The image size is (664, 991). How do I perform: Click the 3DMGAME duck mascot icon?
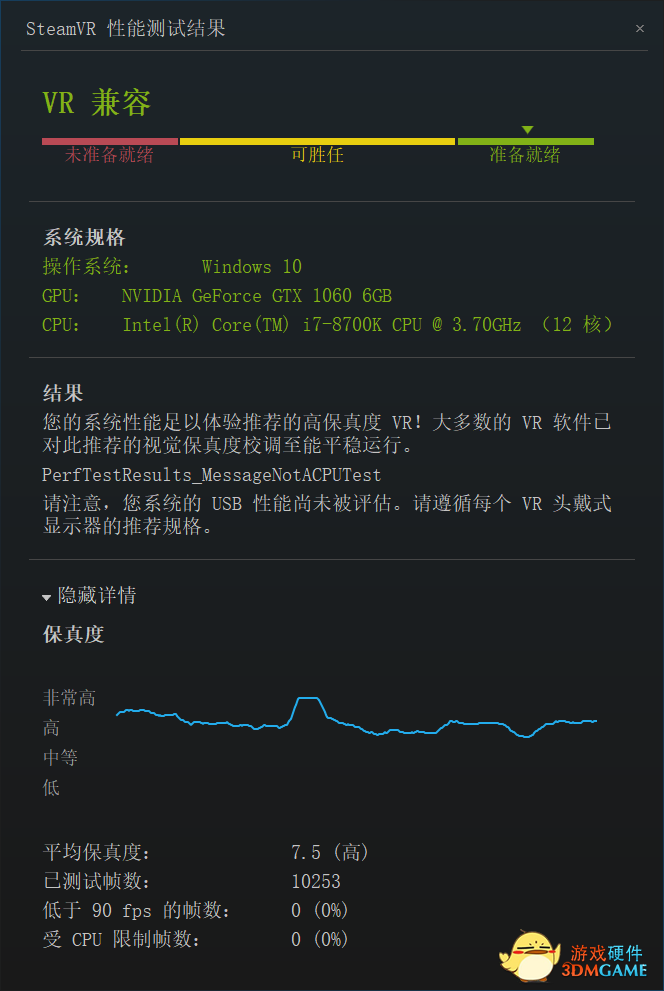pos(529,955)
